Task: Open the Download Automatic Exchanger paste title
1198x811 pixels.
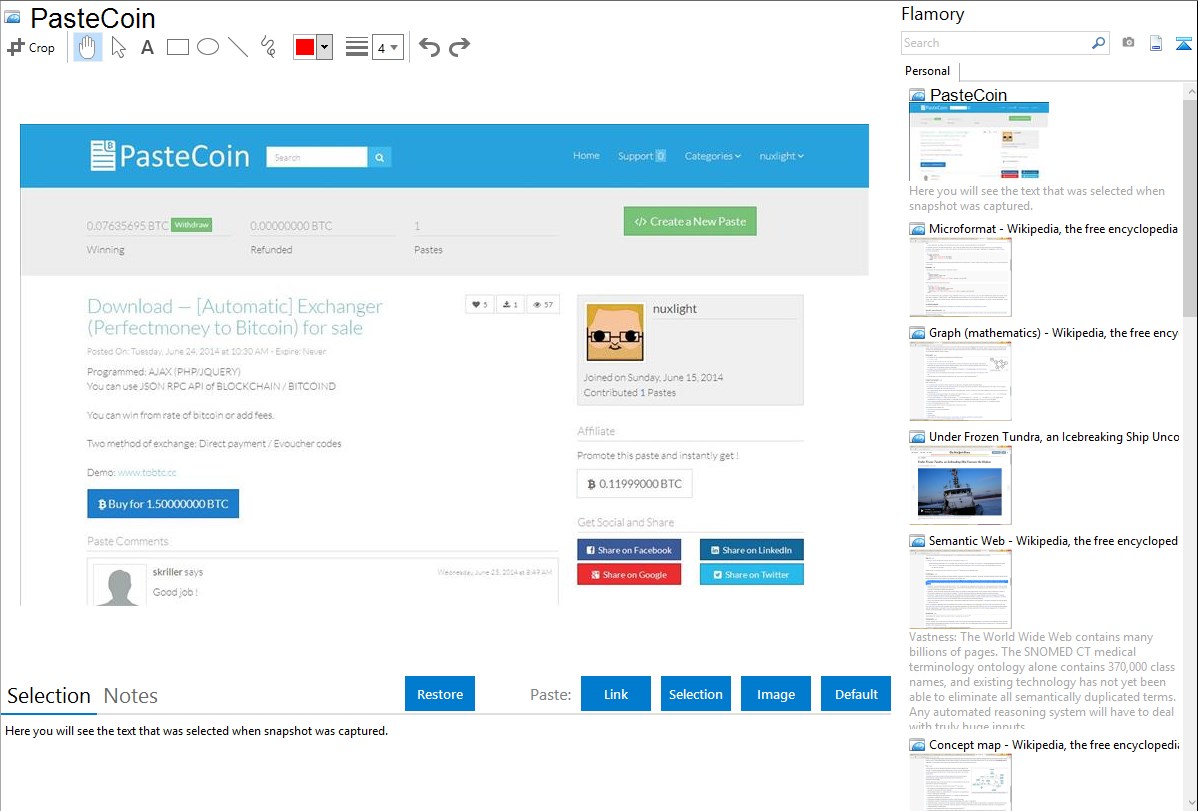Action: tap(235, 316)
